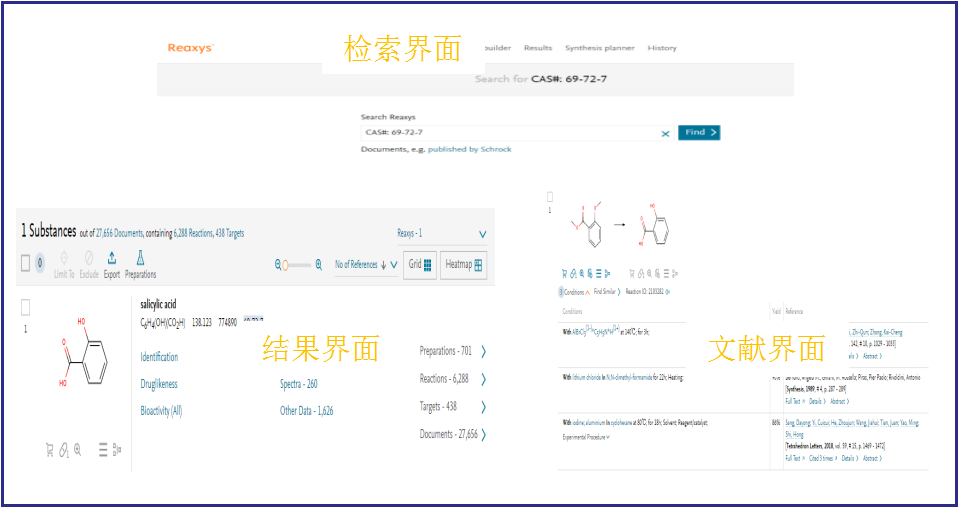Tick the select-all checkbox in substances toolbar

click(25, 263)
